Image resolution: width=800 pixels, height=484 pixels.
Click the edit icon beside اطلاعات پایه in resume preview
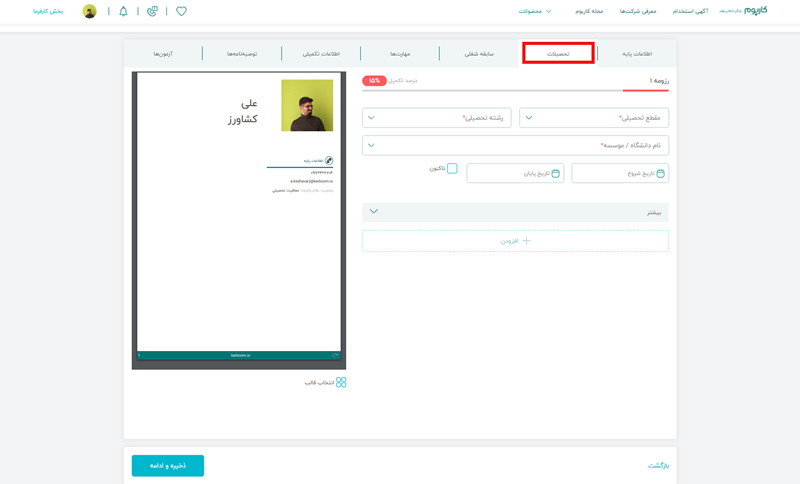pos(329,160)
